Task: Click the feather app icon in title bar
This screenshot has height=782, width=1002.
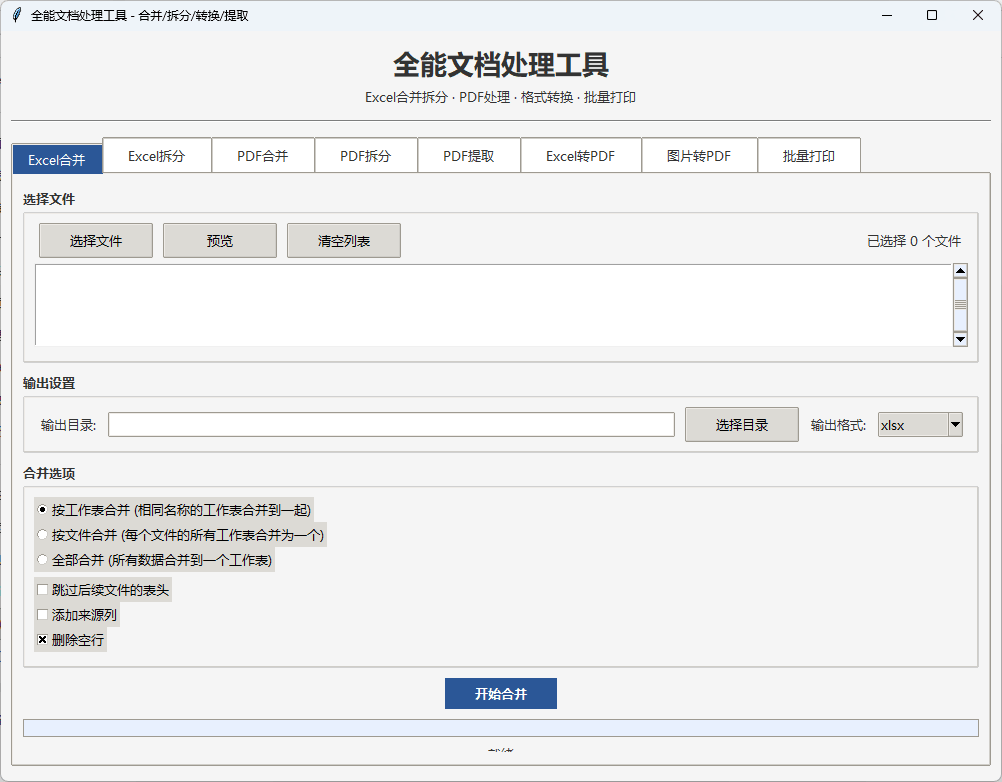Action: click(17, 15)
